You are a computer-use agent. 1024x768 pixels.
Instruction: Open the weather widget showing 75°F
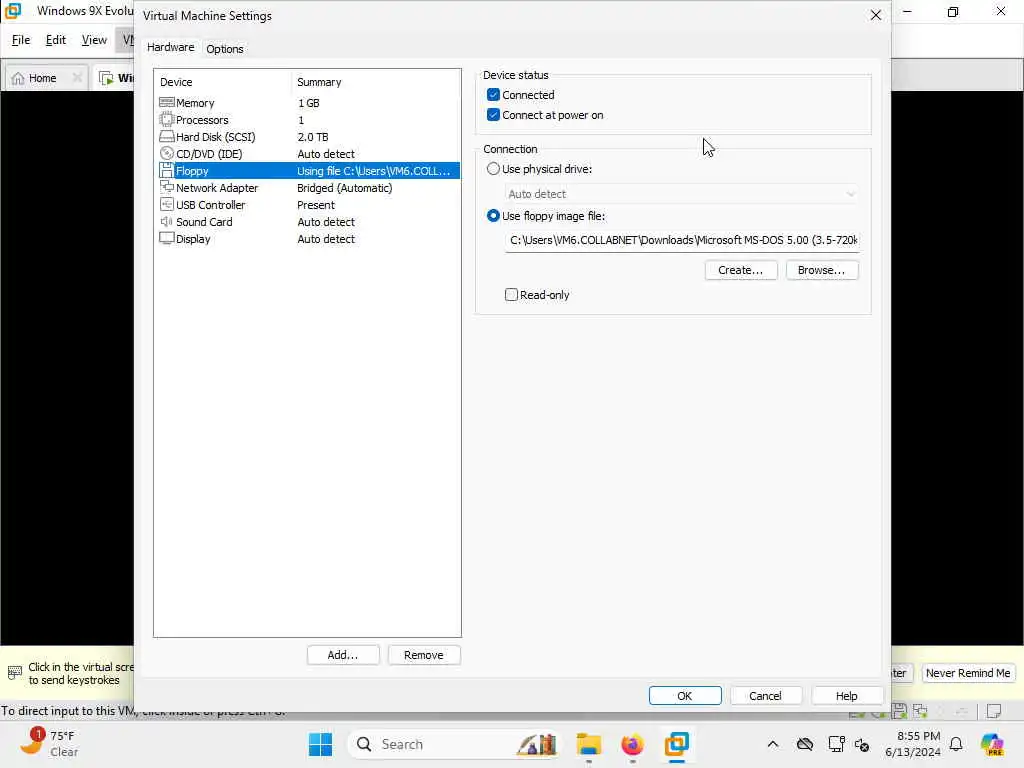point(49,744)
